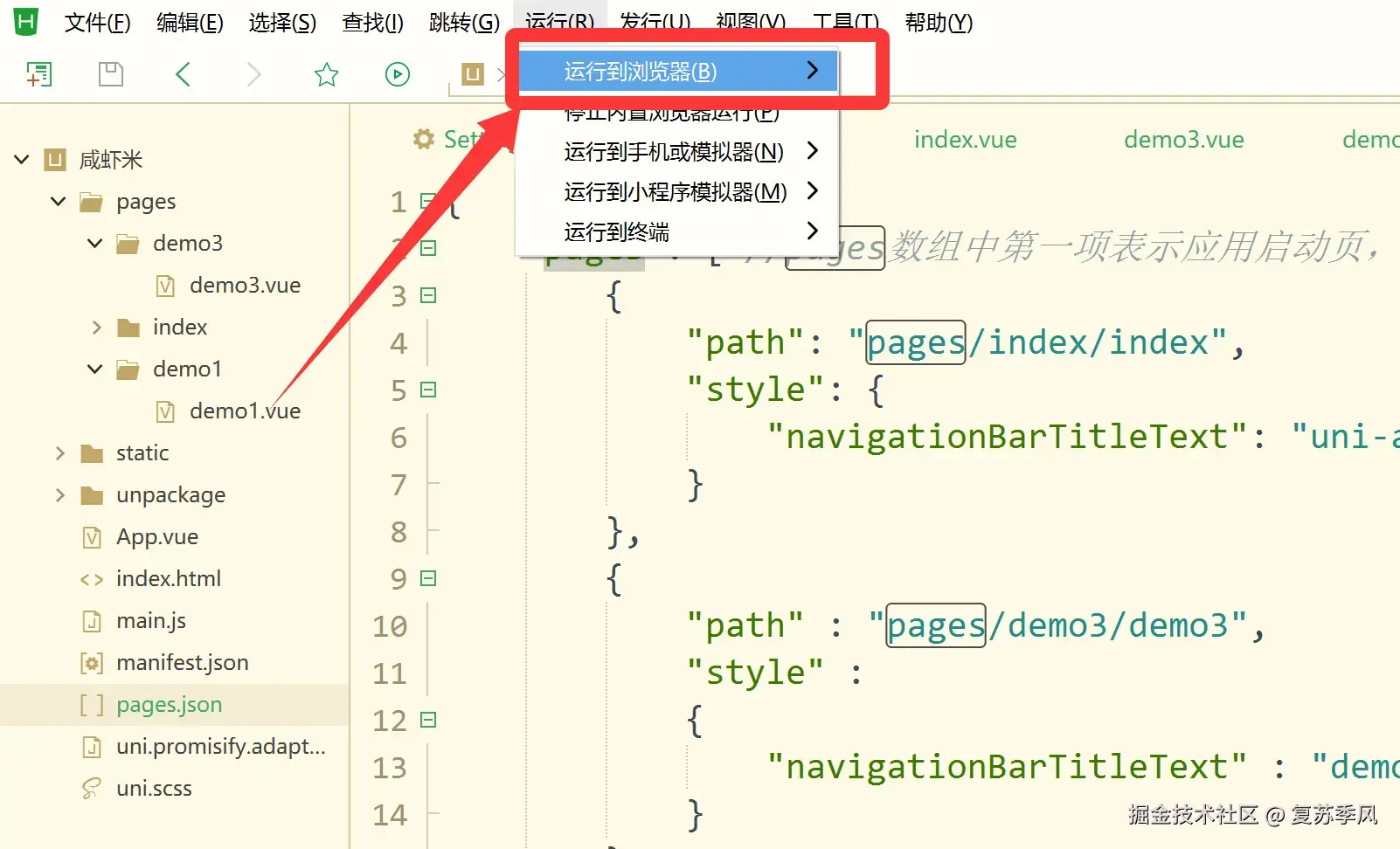Screen dimensions: 1400x849
Task: Click line number 14 in the gutter
Action: (x=390, y=815)
